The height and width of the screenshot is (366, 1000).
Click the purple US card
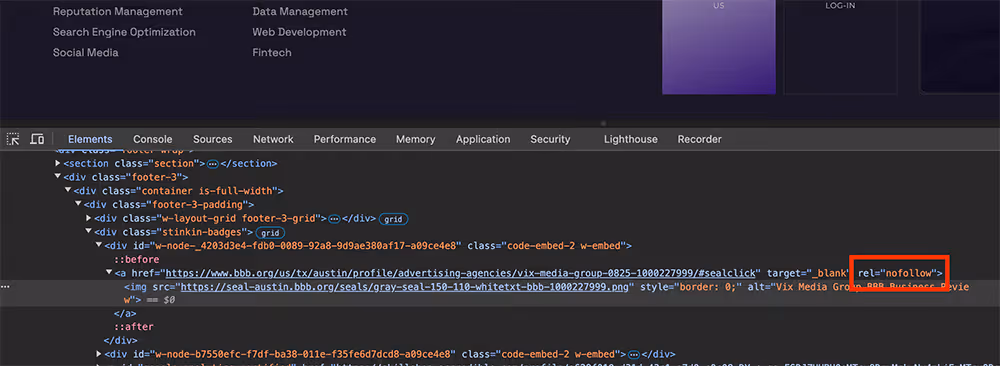click(x=719, y=47)
